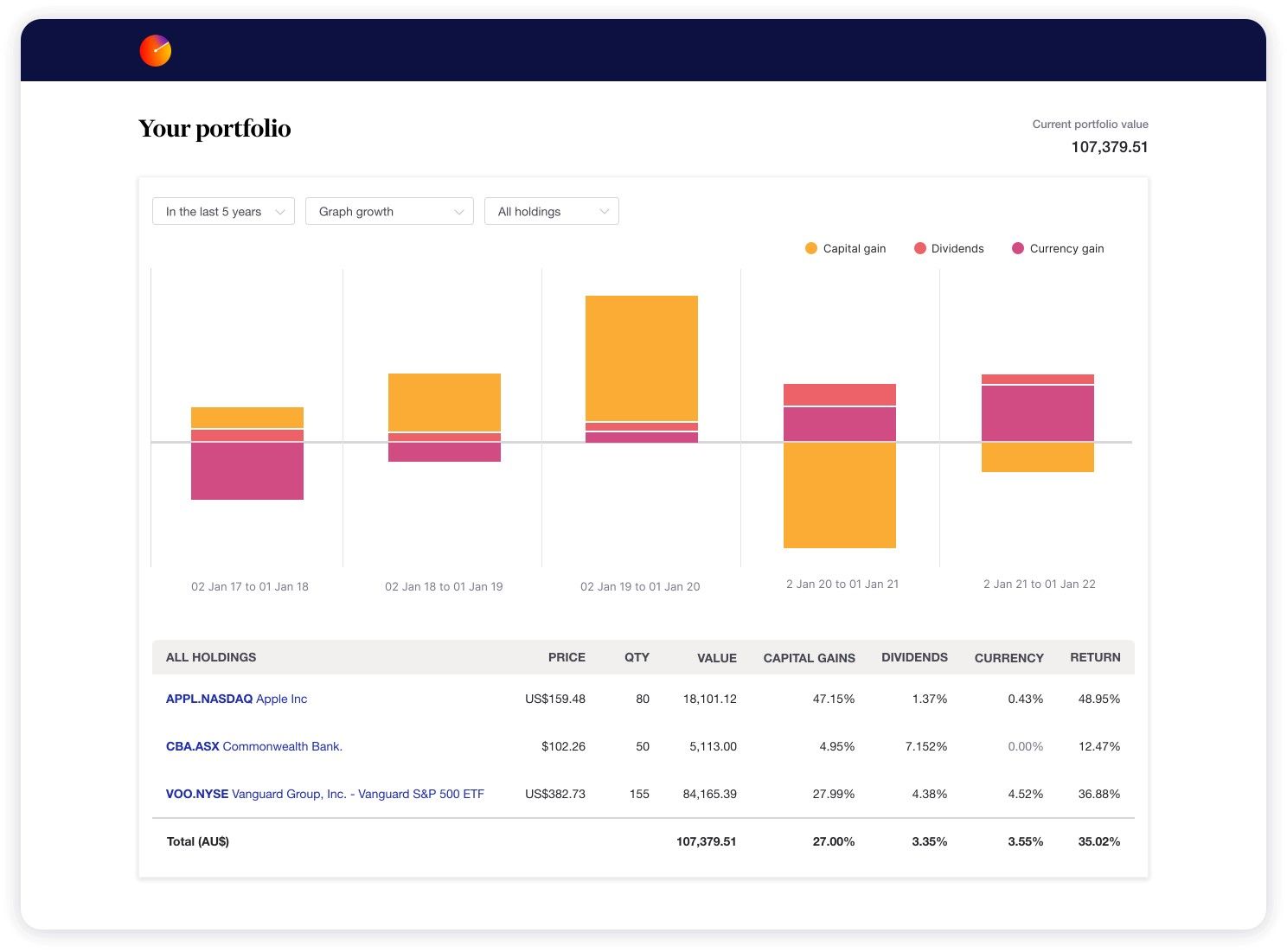Click the QTY column header
The height and width of the screenshot is (952, 1287).
point(637,657)
